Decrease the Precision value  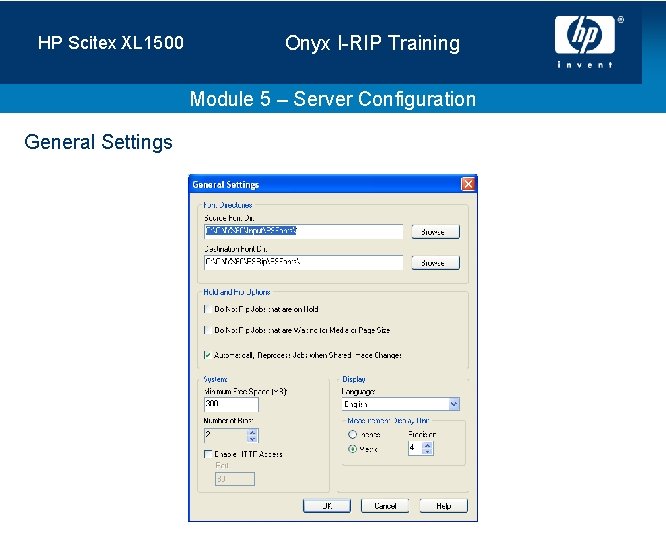[428, 452]
